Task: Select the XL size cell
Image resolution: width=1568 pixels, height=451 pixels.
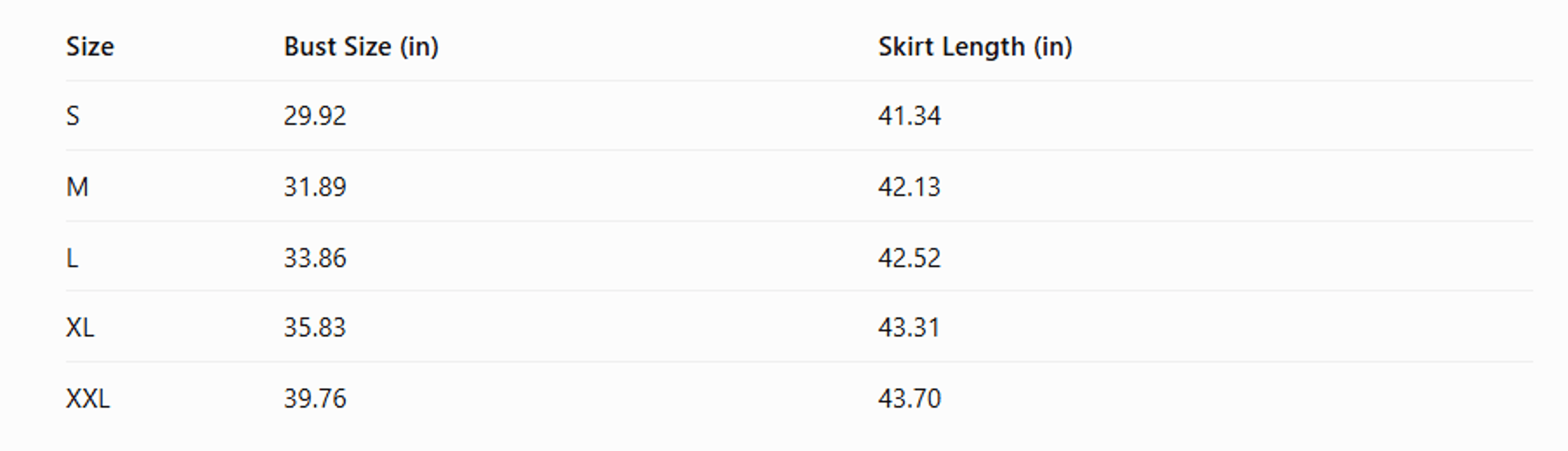Action: 80,328
